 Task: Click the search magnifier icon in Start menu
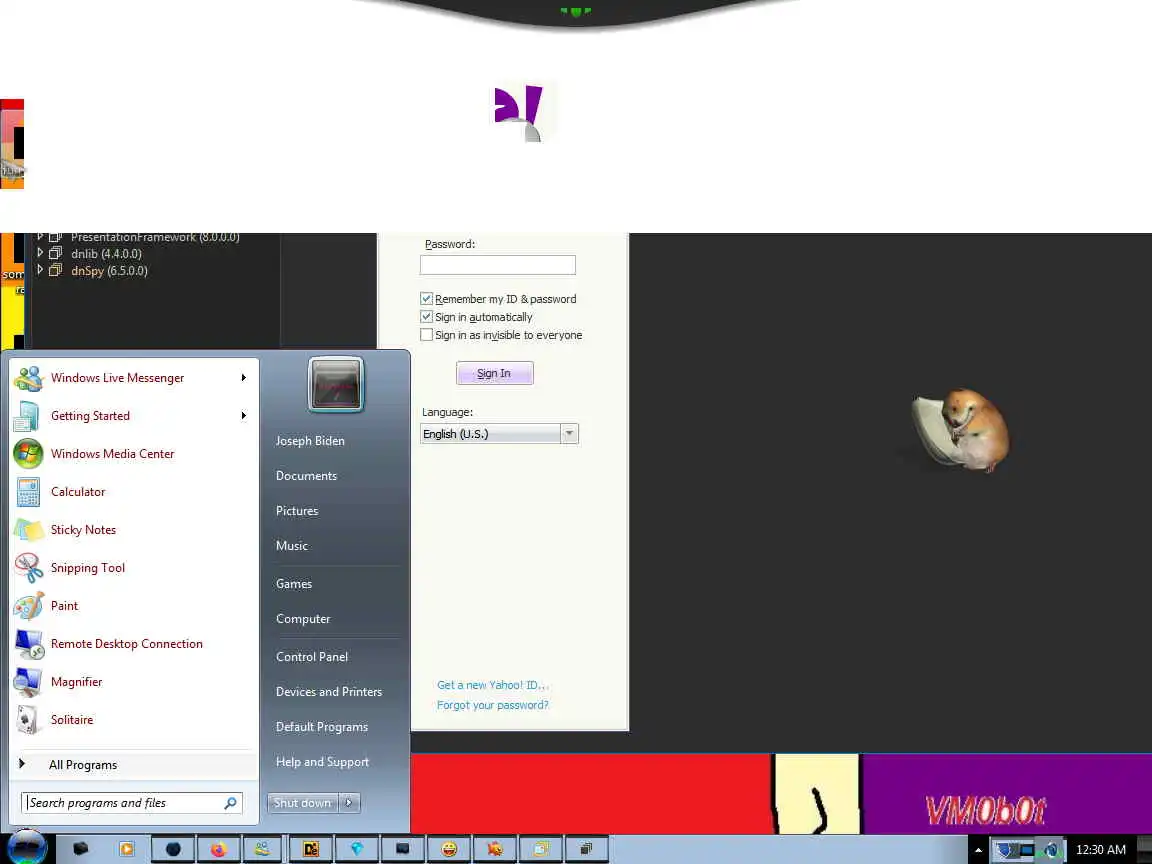coord(230,803)
